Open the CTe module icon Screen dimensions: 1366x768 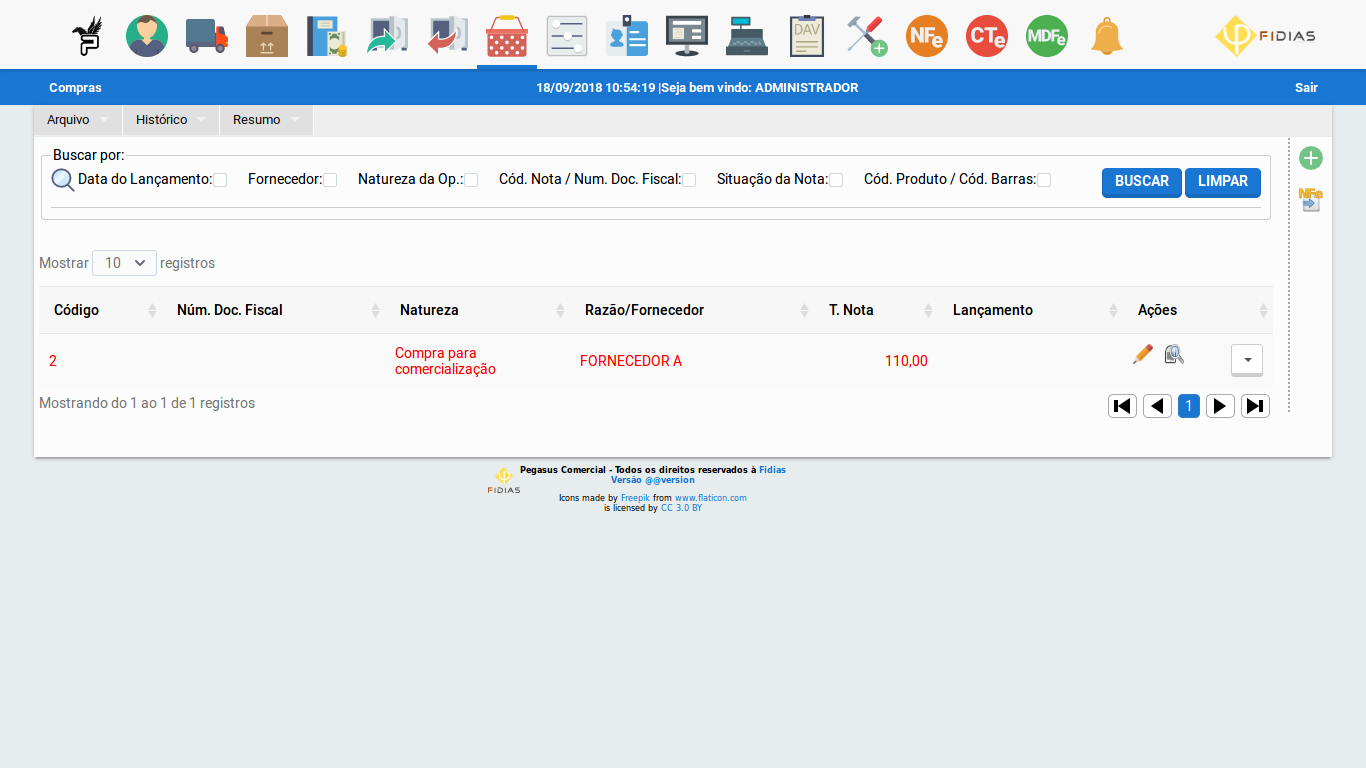pyautogui.click(x=986, y=34)
